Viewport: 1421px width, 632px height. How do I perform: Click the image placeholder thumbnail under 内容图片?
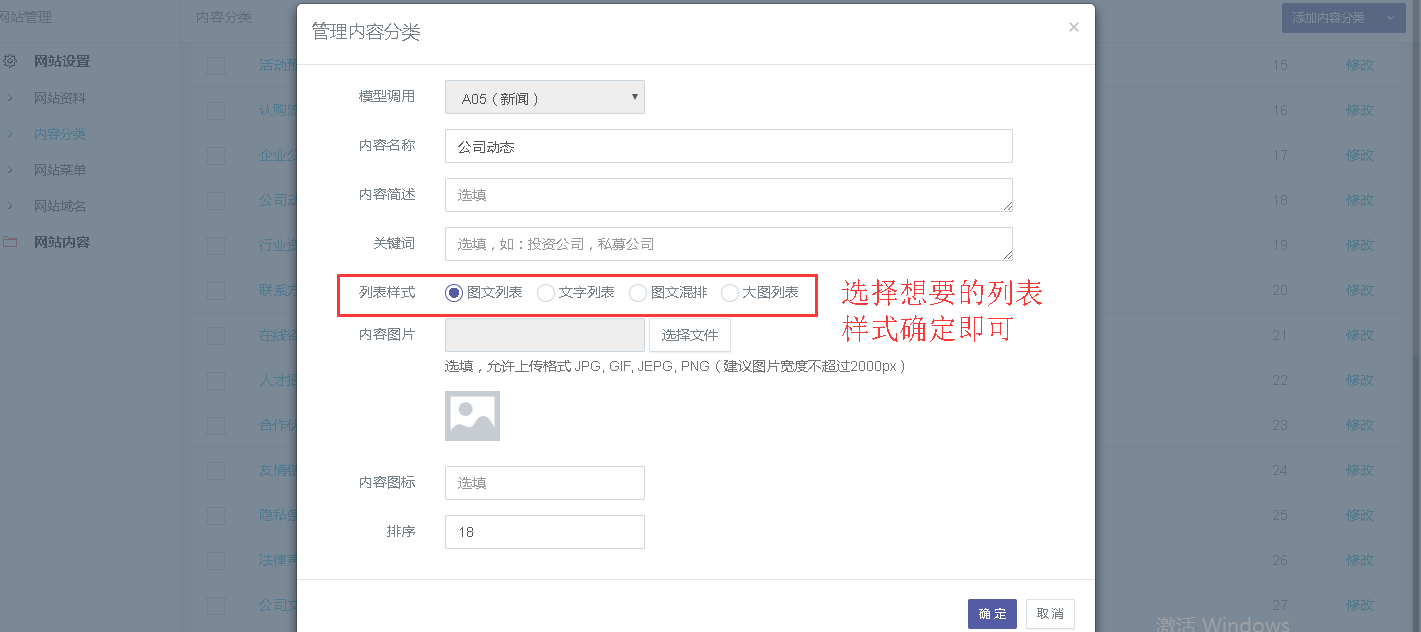coord(472,415)
